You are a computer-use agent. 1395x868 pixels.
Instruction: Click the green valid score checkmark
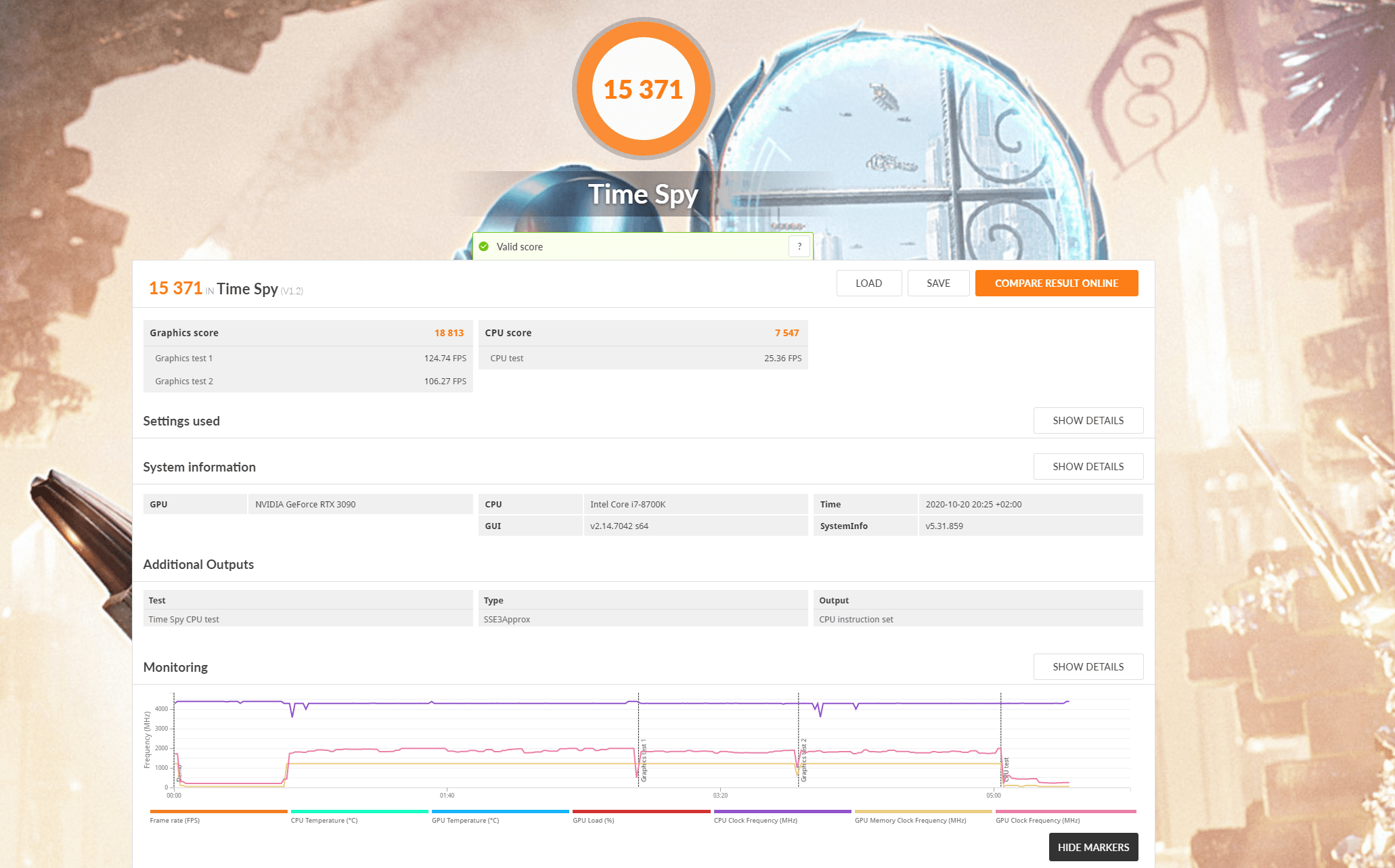[484, 246]
